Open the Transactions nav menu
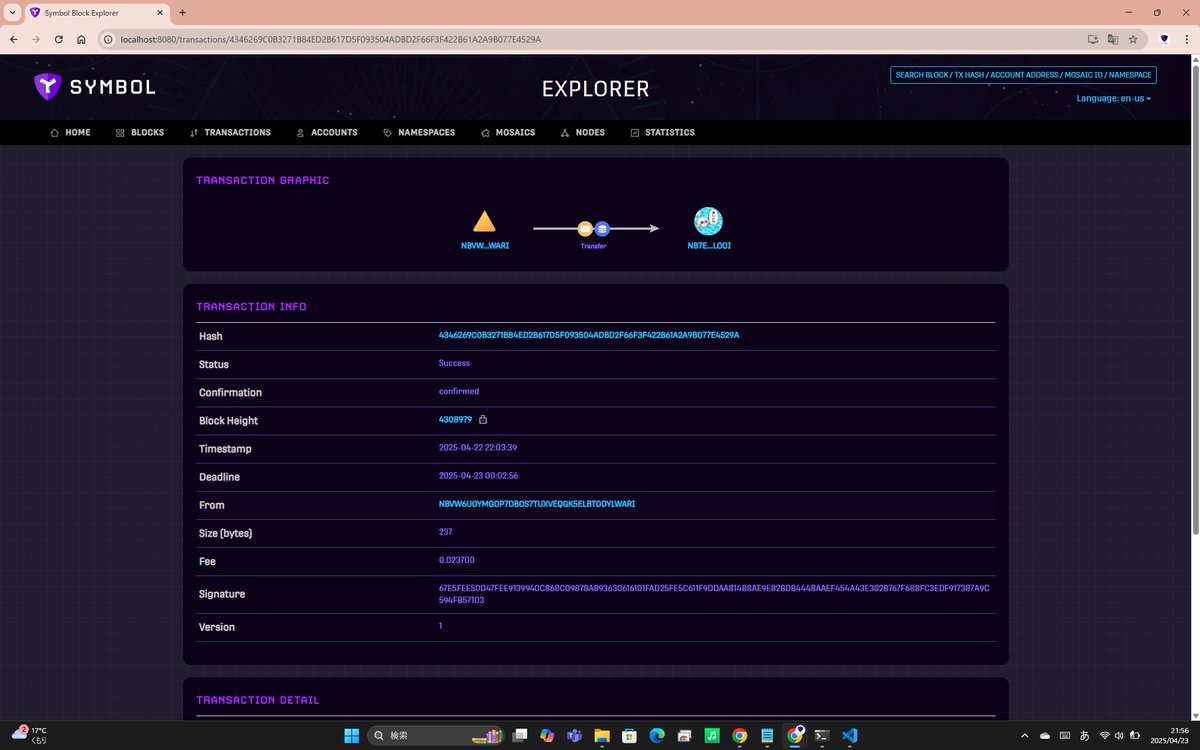Screen dimensions: 1200x750 (230, 132)
